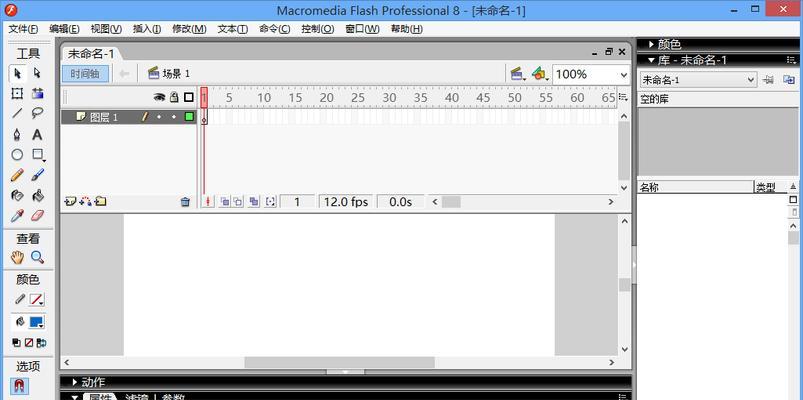
Task: Select the Oval tool
Action: tap(17, 155)
